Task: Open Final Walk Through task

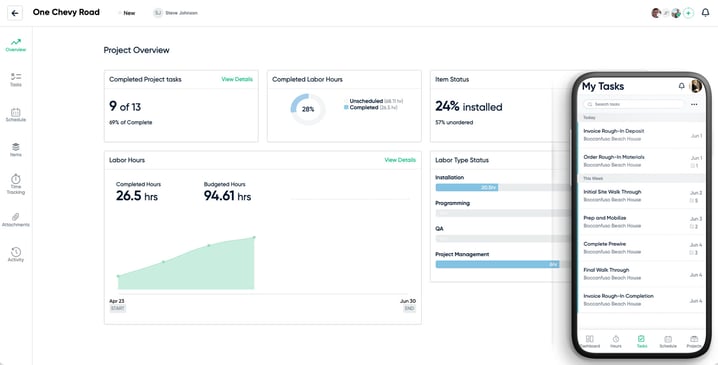Action: point(641,274)
